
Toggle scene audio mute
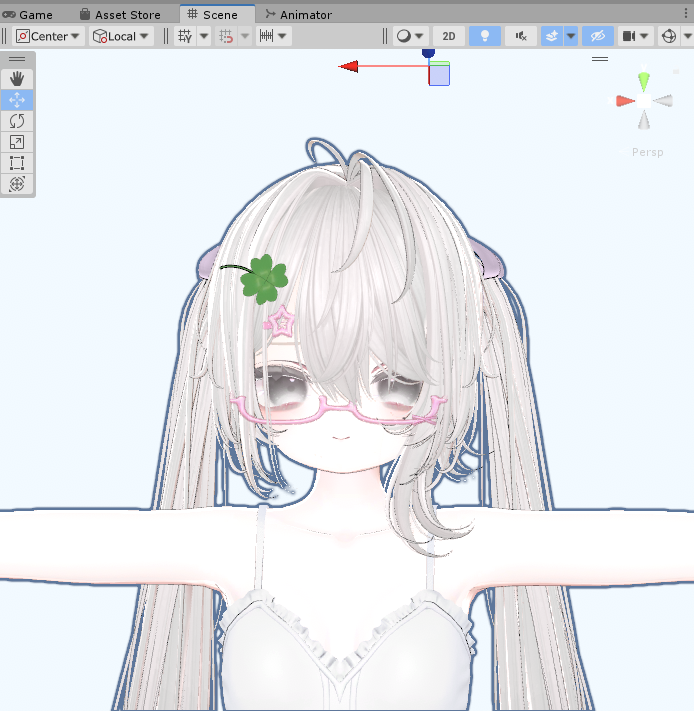pos(521,36)
